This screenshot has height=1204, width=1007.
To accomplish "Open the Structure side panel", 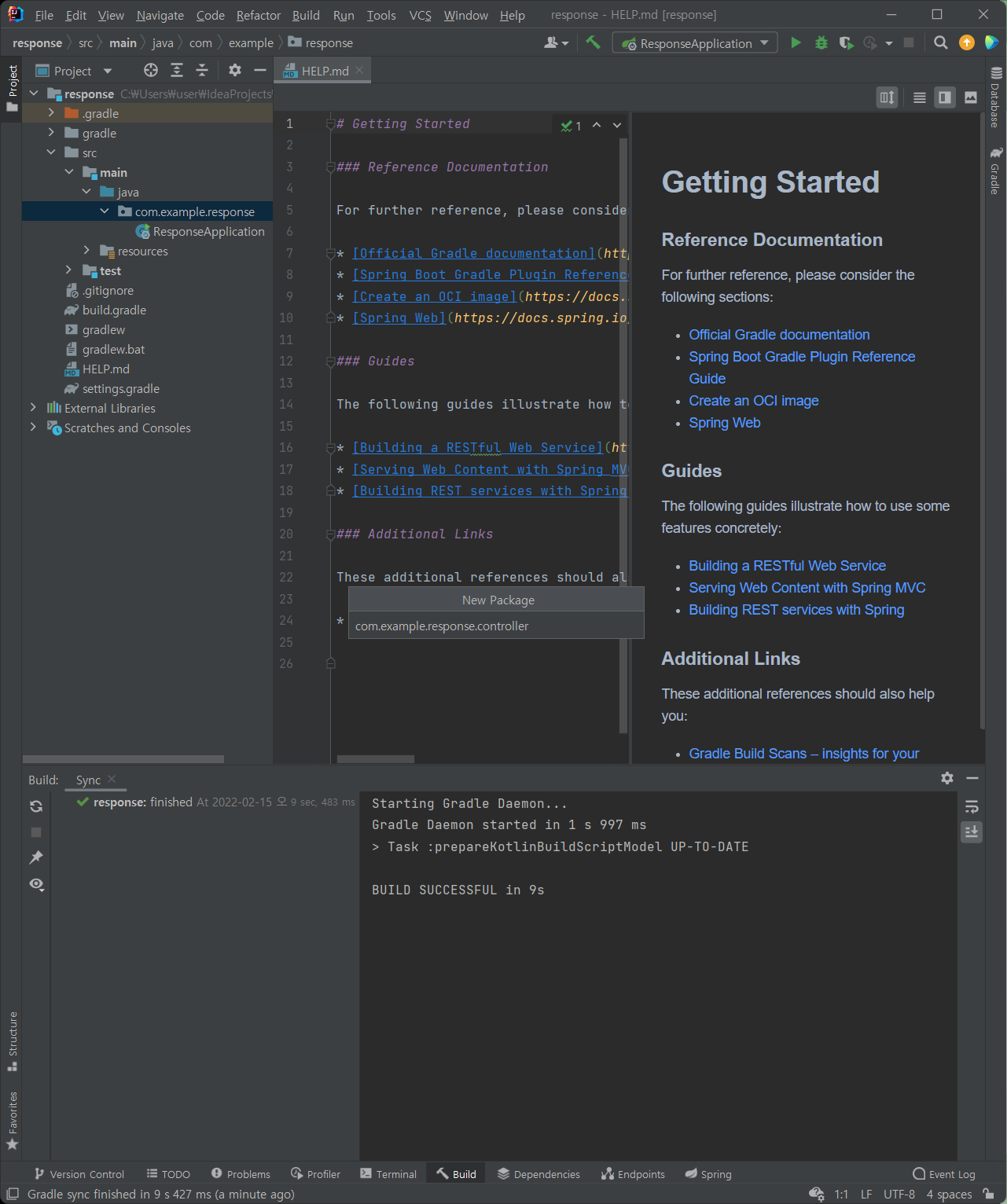I will pos(13,1041).
